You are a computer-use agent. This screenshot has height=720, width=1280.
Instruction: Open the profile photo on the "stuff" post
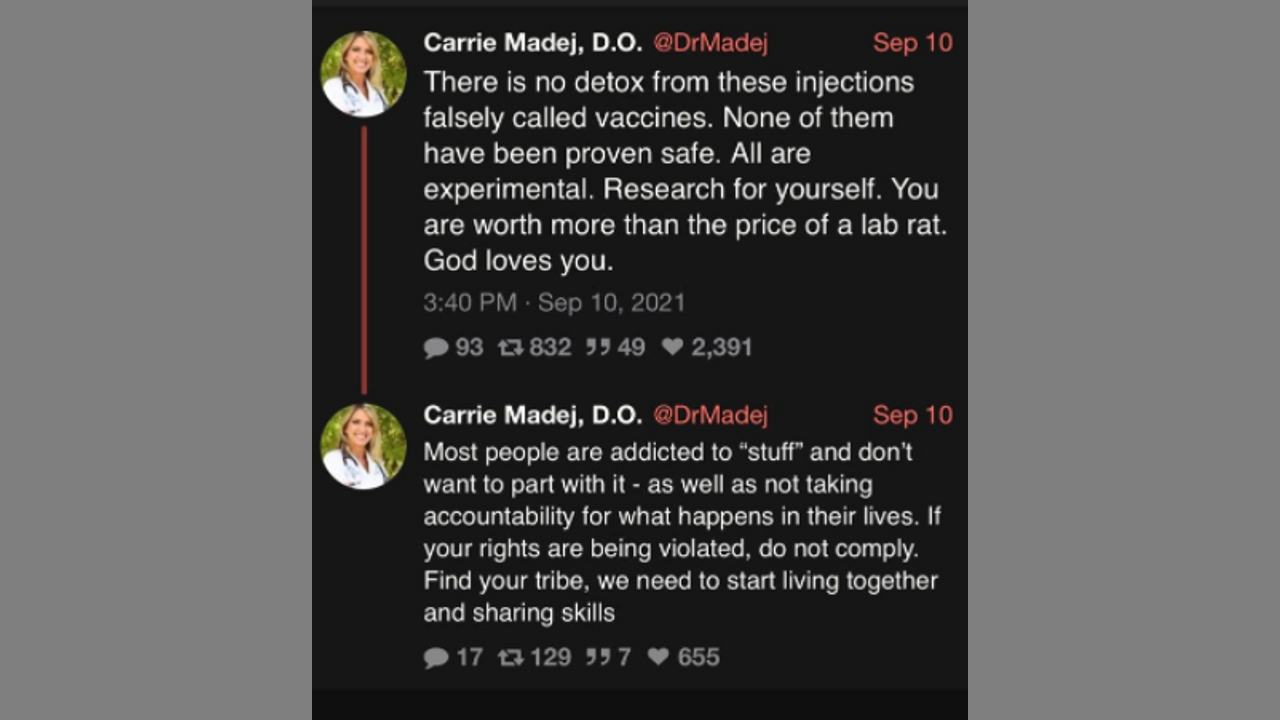[x=363, y=446]
